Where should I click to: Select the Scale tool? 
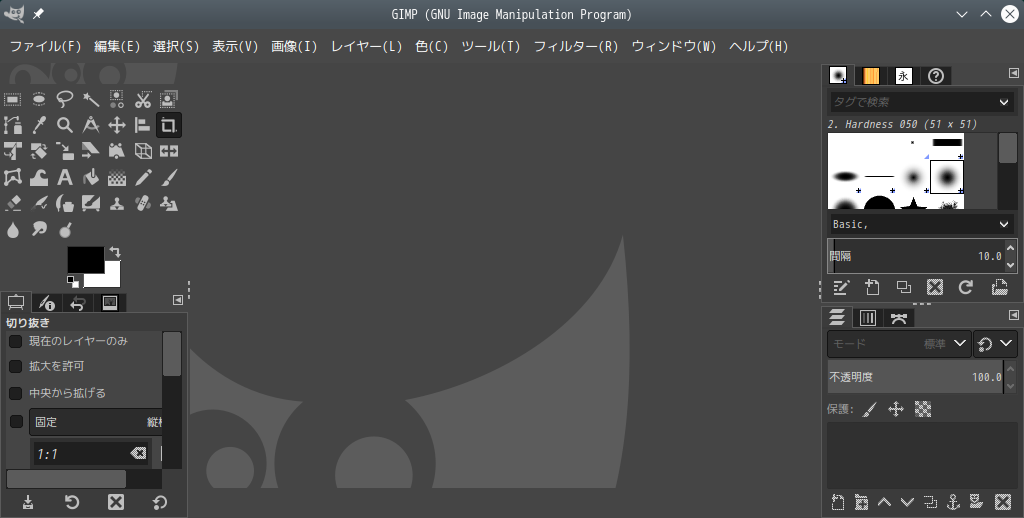tap(65, 152)
